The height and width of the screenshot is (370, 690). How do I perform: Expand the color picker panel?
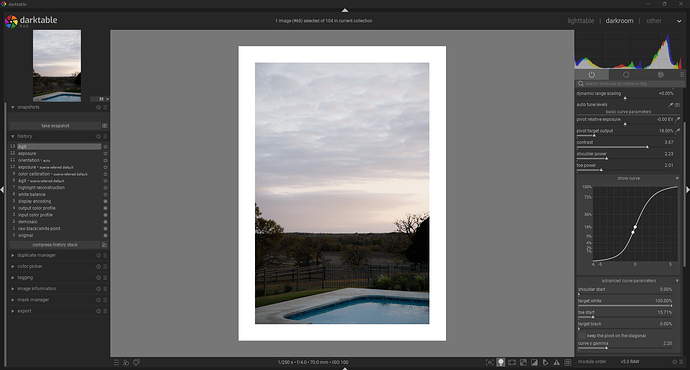[x=13, y=267]
